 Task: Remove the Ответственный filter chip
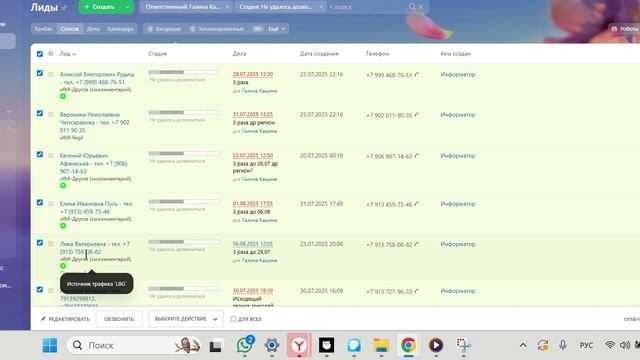(227, 7)
